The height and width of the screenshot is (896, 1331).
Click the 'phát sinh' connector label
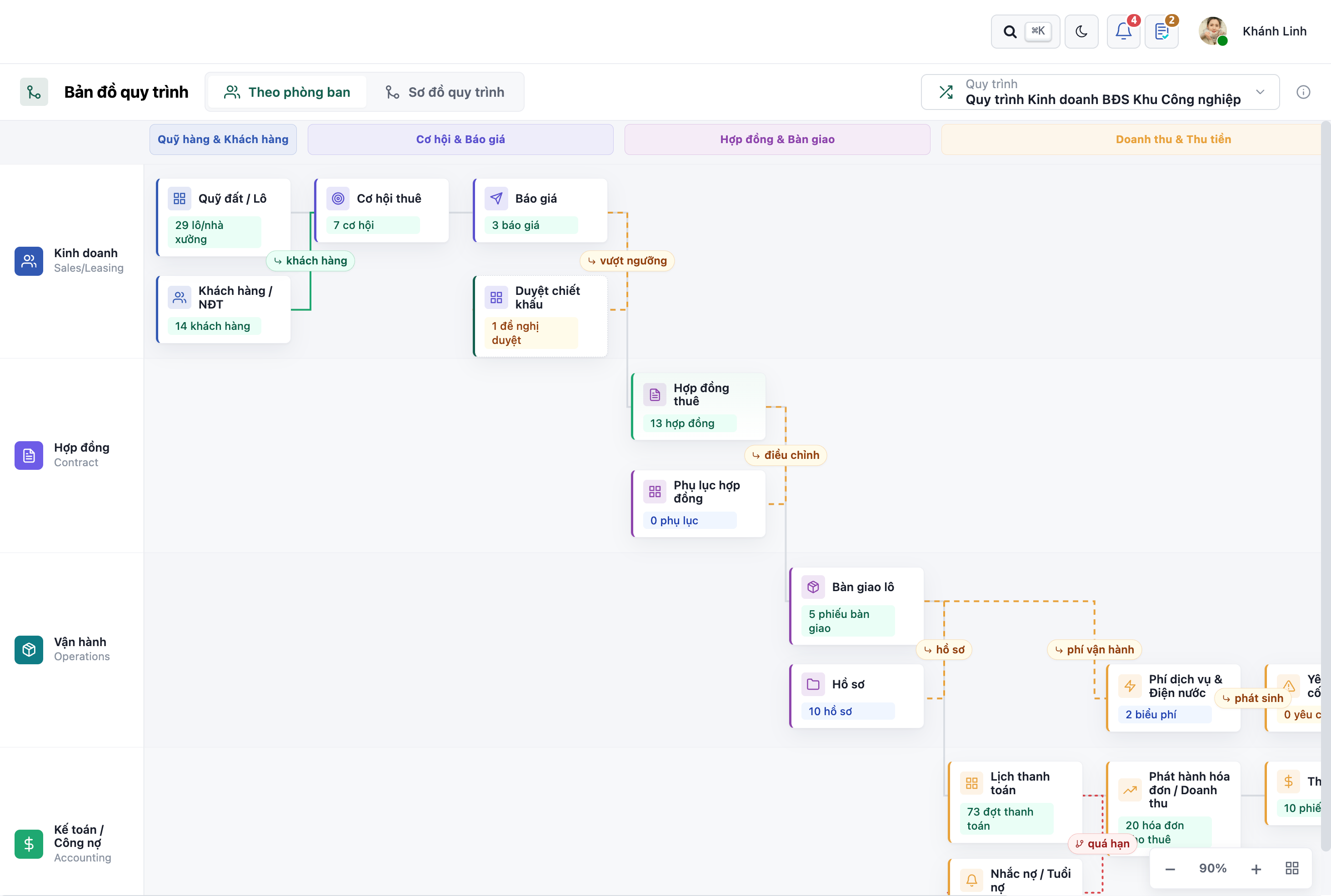pyautogui.click(x=1253, y=698)
